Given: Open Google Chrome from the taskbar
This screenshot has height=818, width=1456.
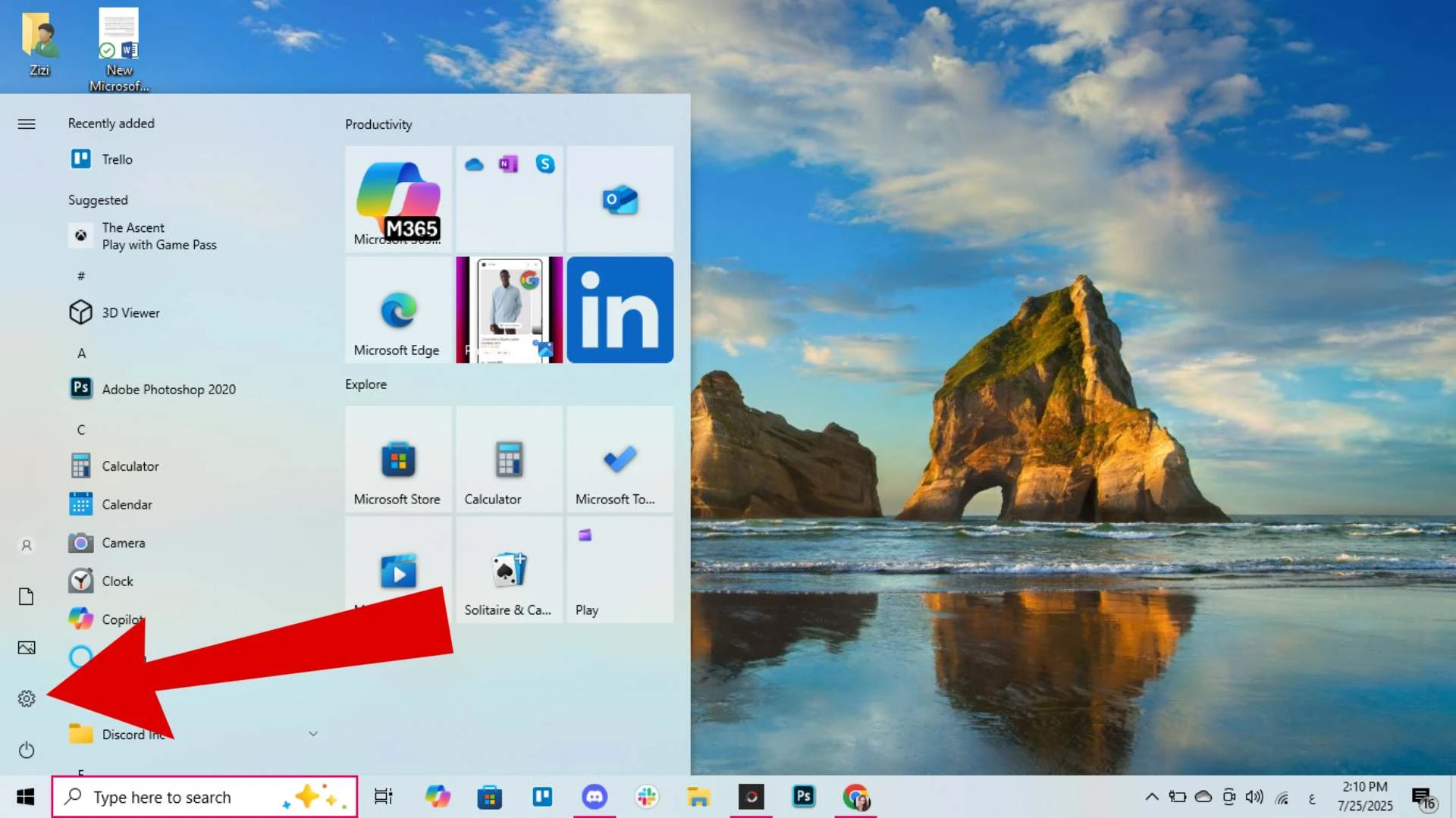Looking at the screenshot, I should 855,797.
